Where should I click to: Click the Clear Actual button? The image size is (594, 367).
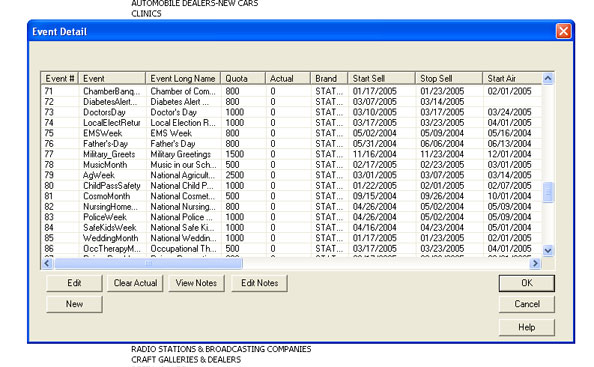tap(135, 283)
